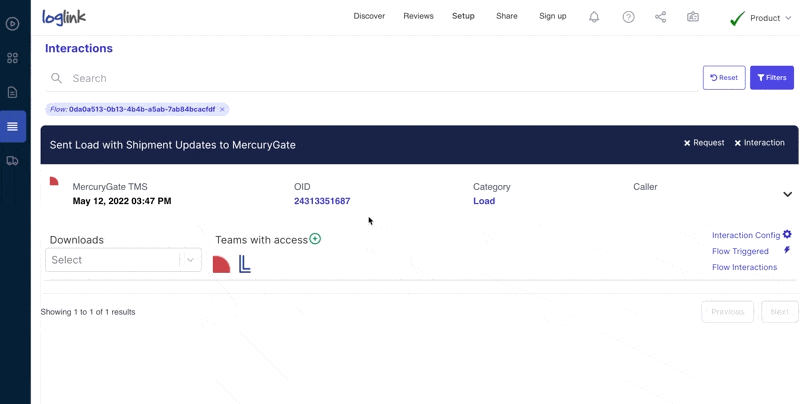800x404 pixels.
Task: Click the green checkmark icon
Action: [x=737, y=18]
